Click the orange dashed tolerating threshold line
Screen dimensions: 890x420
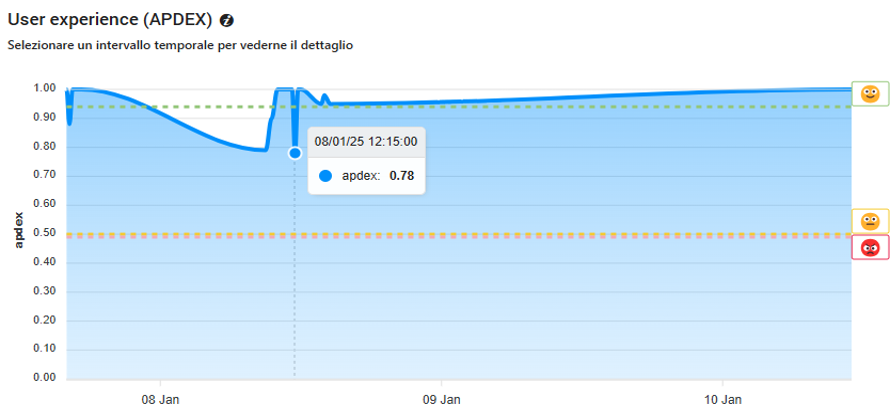click(600, 236)
